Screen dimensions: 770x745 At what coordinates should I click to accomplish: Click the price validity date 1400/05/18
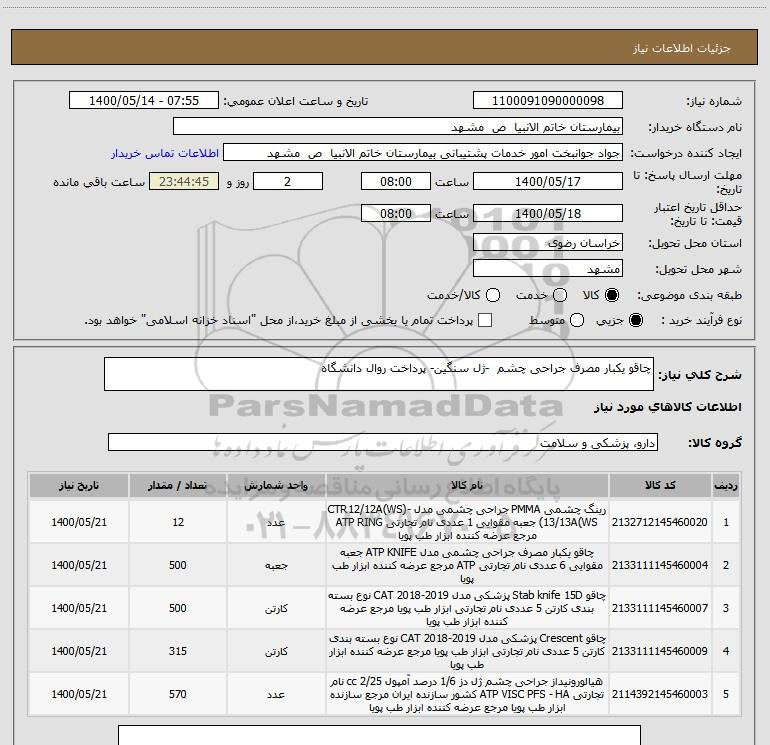click(548, 213)
